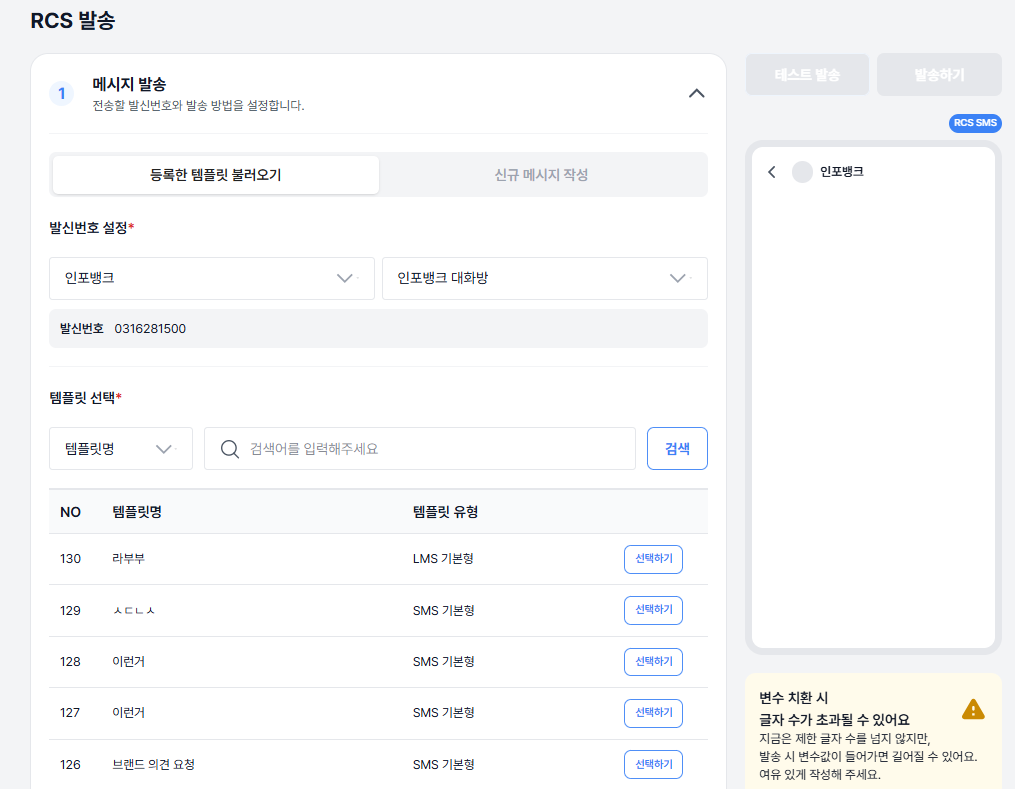Viewport: 1015px width, 789px height.
Task: Click the RCS SMS badge
Action: (x=974, y=123)
